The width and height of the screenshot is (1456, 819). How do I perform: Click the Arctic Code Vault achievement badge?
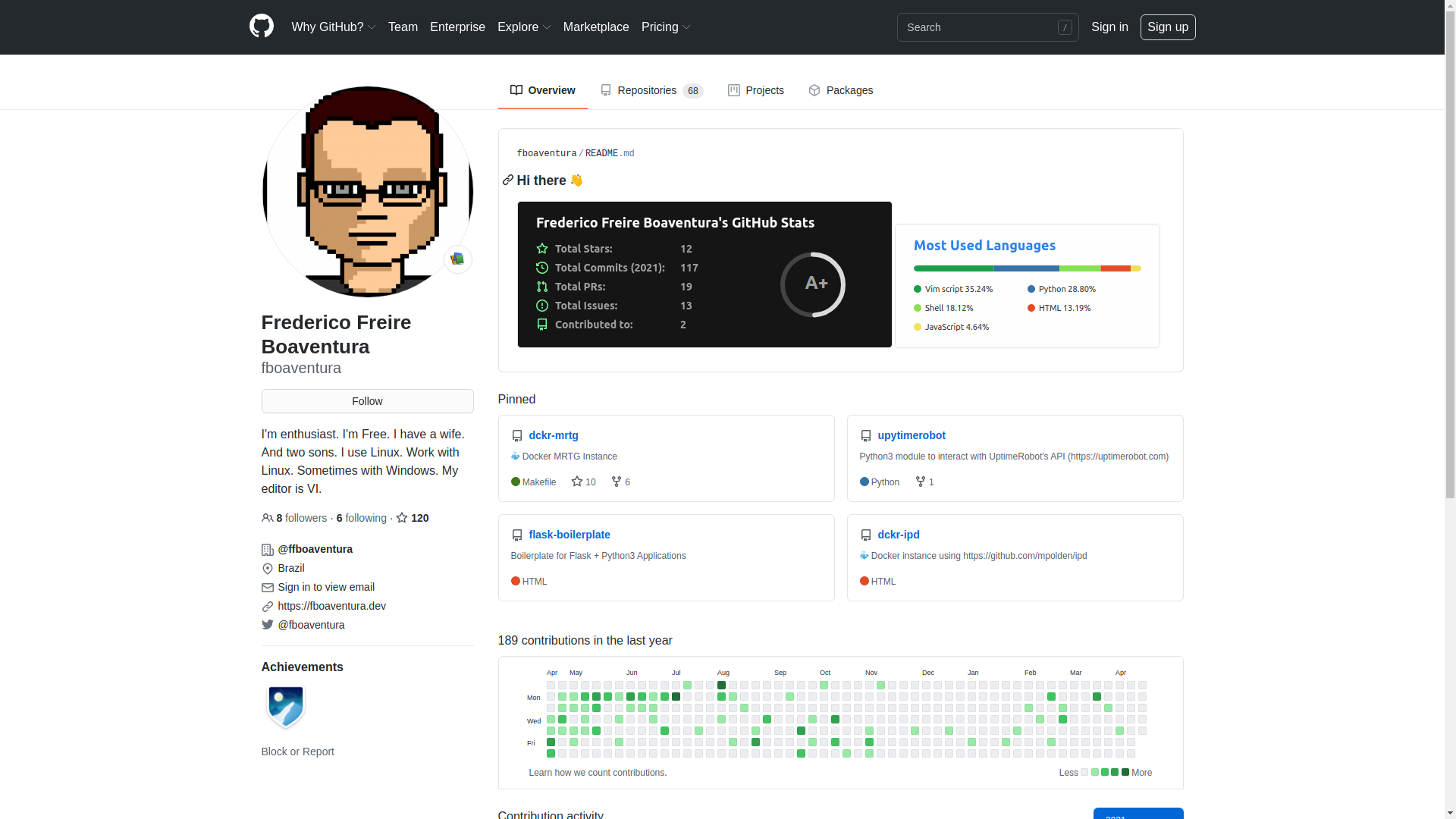(286, 707)
